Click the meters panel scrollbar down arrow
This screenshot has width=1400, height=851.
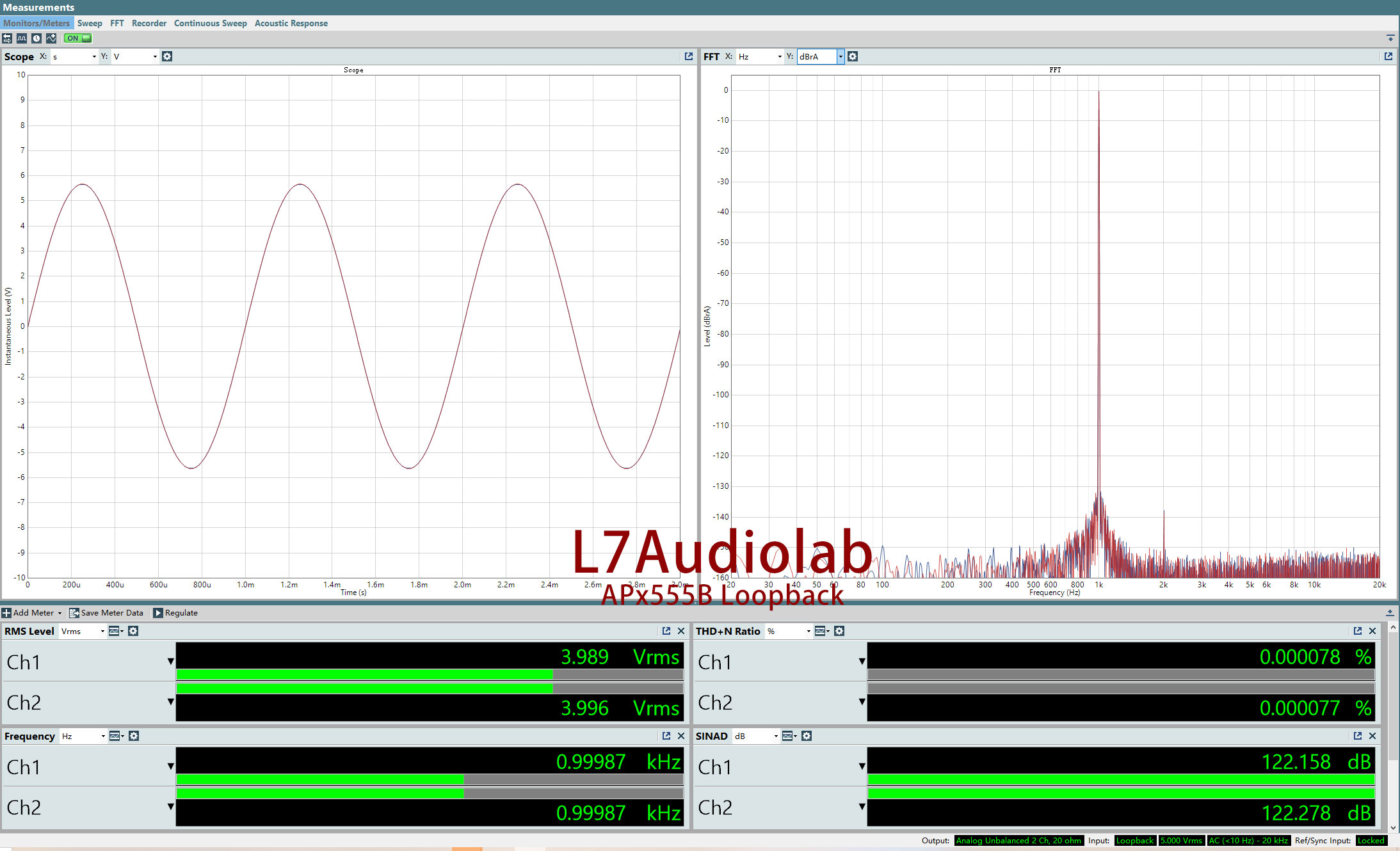(x=1393, y=828)
